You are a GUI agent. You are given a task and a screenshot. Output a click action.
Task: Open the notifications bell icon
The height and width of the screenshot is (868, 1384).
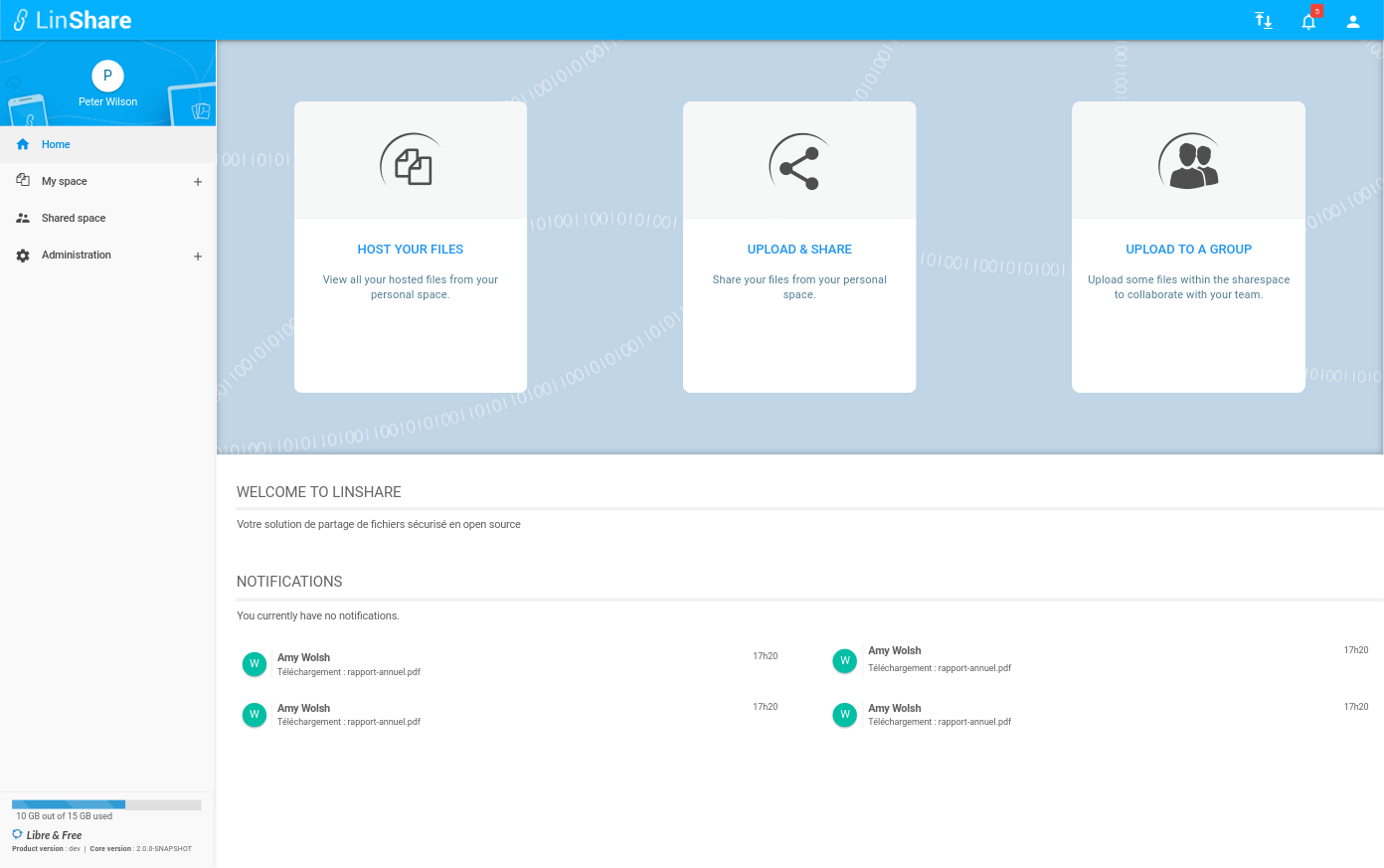pos(1308,22)
